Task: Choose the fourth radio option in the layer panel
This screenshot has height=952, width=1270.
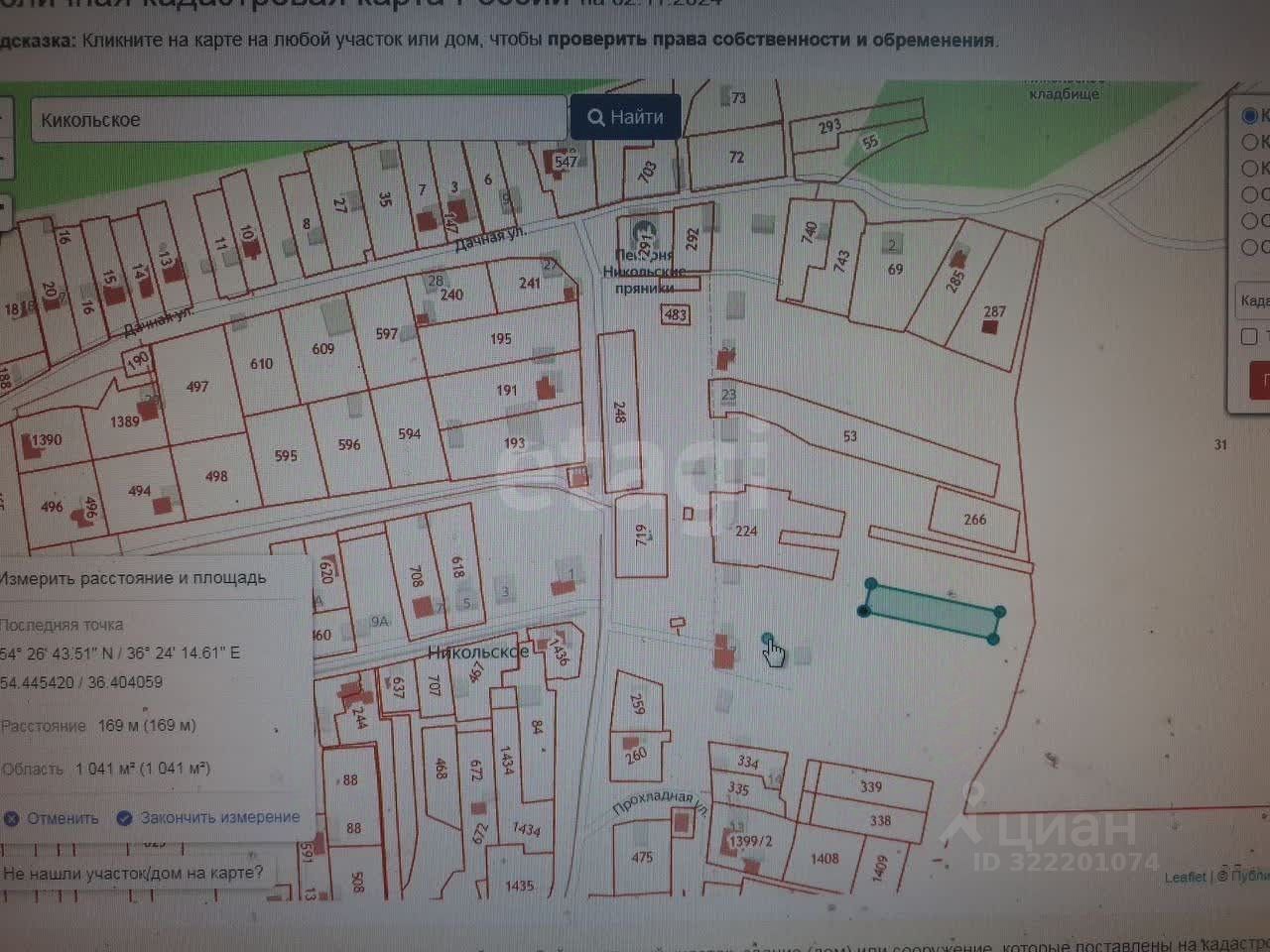Action: (x=1250, y=194)
